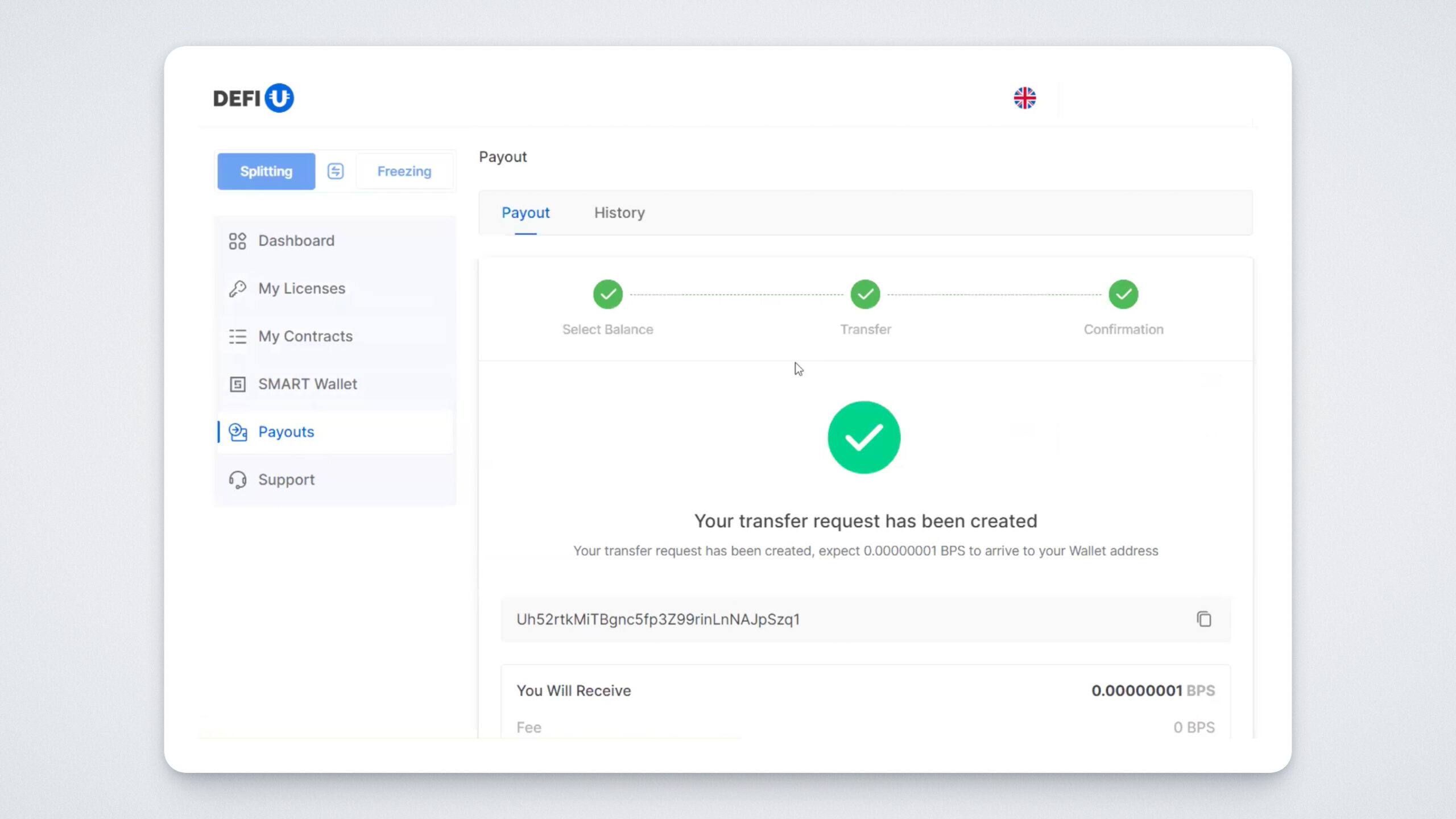Click the Select Balance step checkmark
1456x819 pixels.
pyautogui.click(x=607, y=295)
